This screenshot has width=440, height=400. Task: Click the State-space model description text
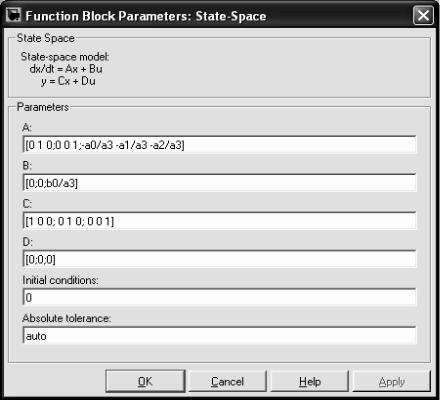click(x=65, y=69)
